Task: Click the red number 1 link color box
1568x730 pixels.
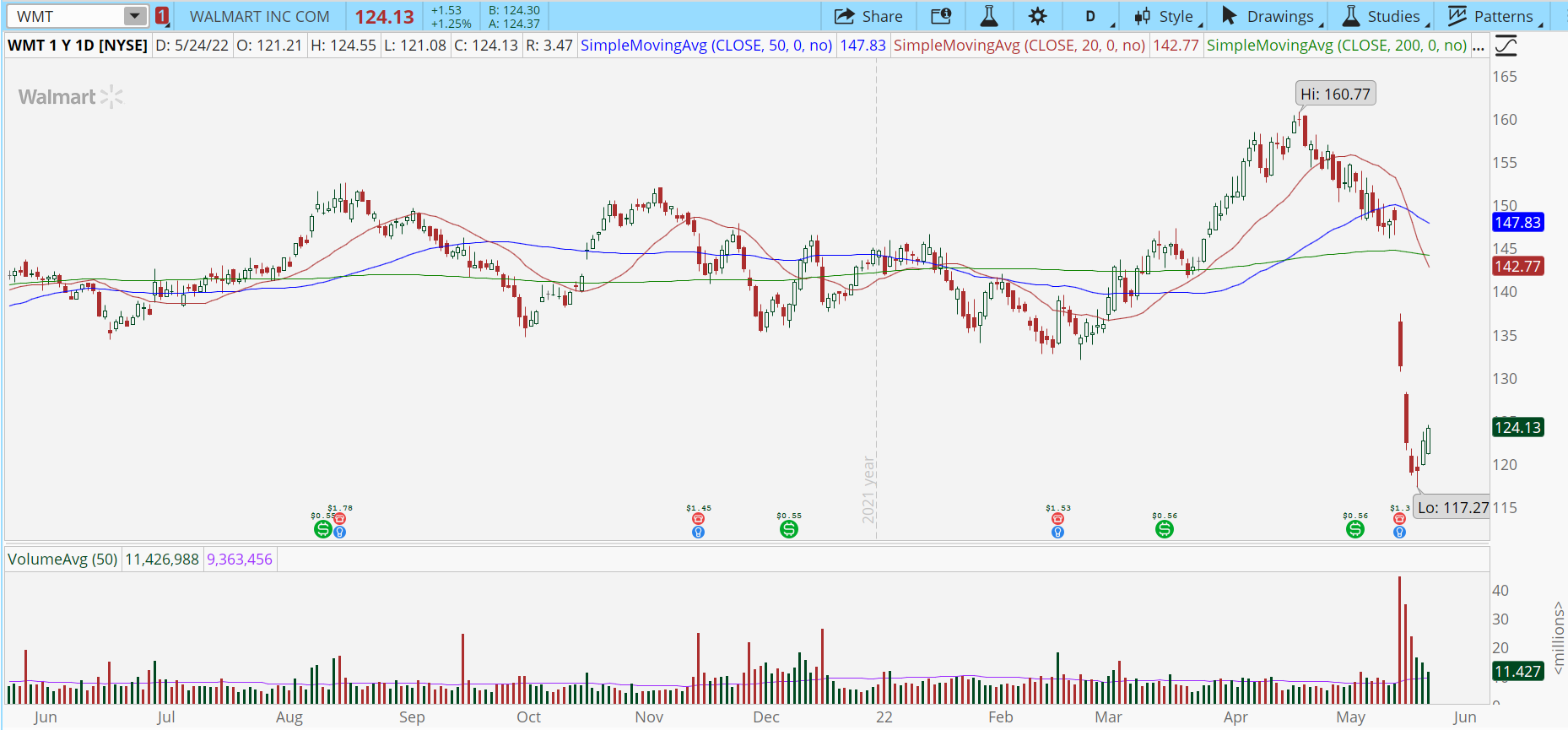Action: 162,16
